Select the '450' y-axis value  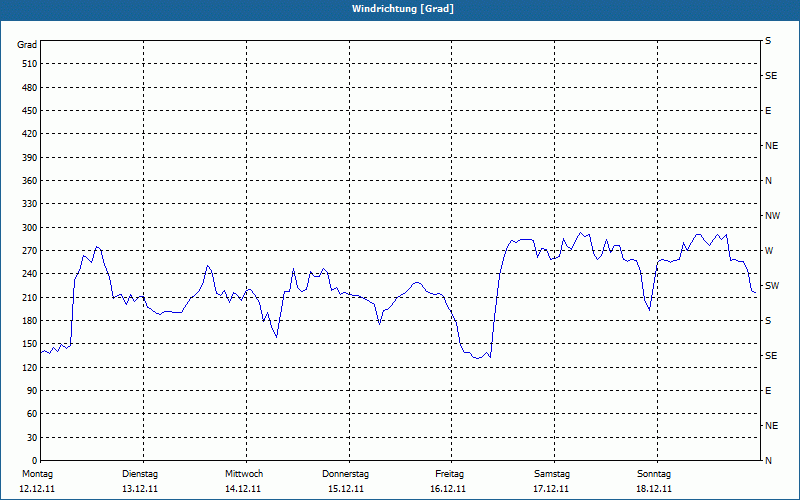click(x=30, y=111)
